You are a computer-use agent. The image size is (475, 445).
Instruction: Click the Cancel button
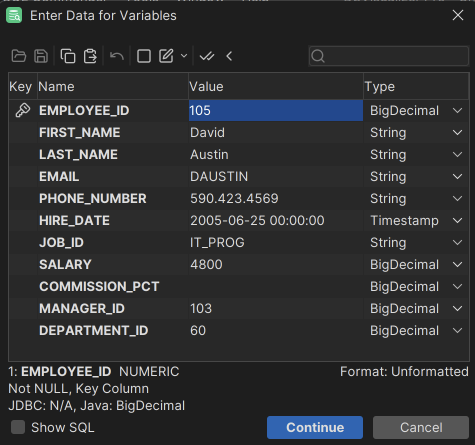tap(421, 427)
